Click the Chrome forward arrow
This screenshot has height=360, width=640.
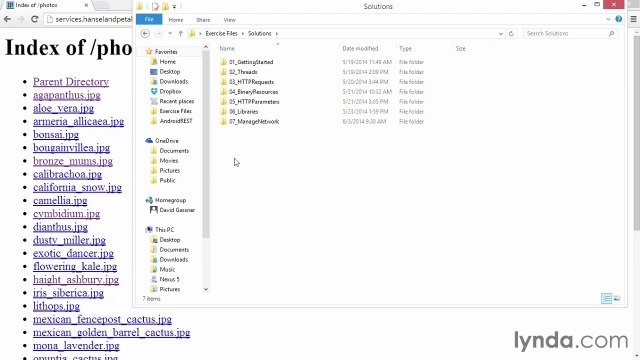pyautogui.click(x=21, y=19)
